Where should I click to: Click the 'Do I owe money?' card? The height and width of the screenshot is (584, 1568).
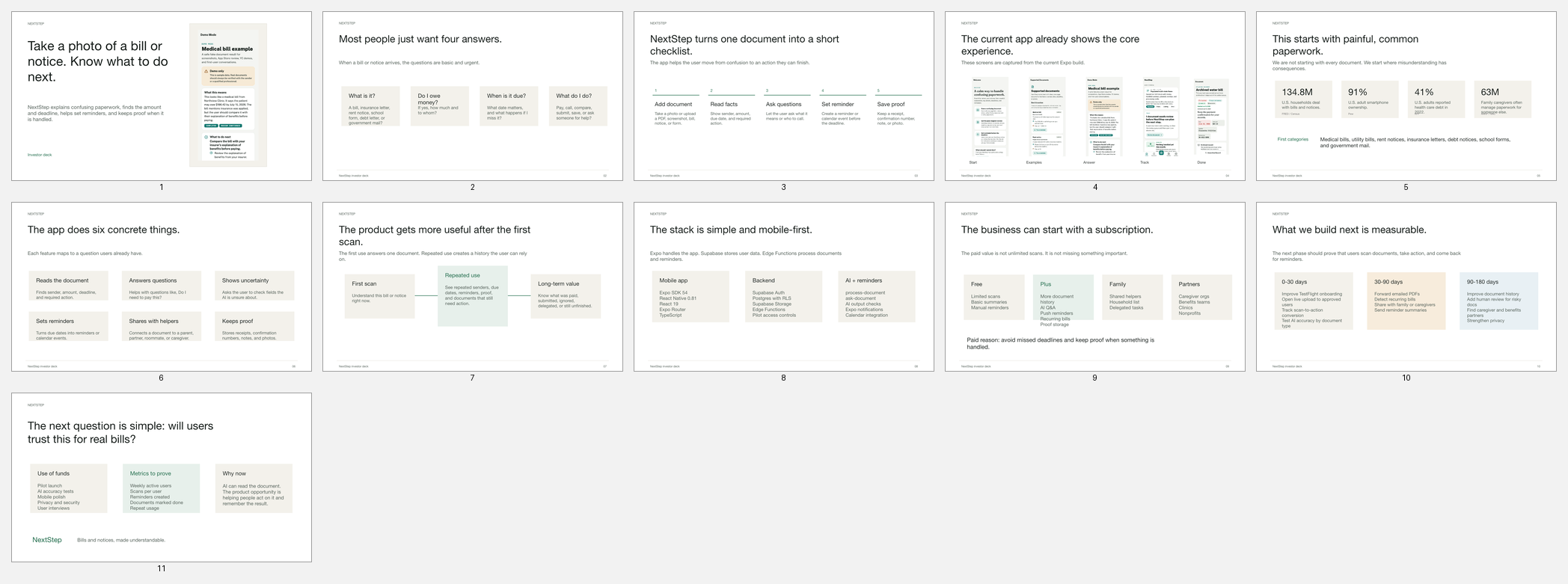coord(440,106)
